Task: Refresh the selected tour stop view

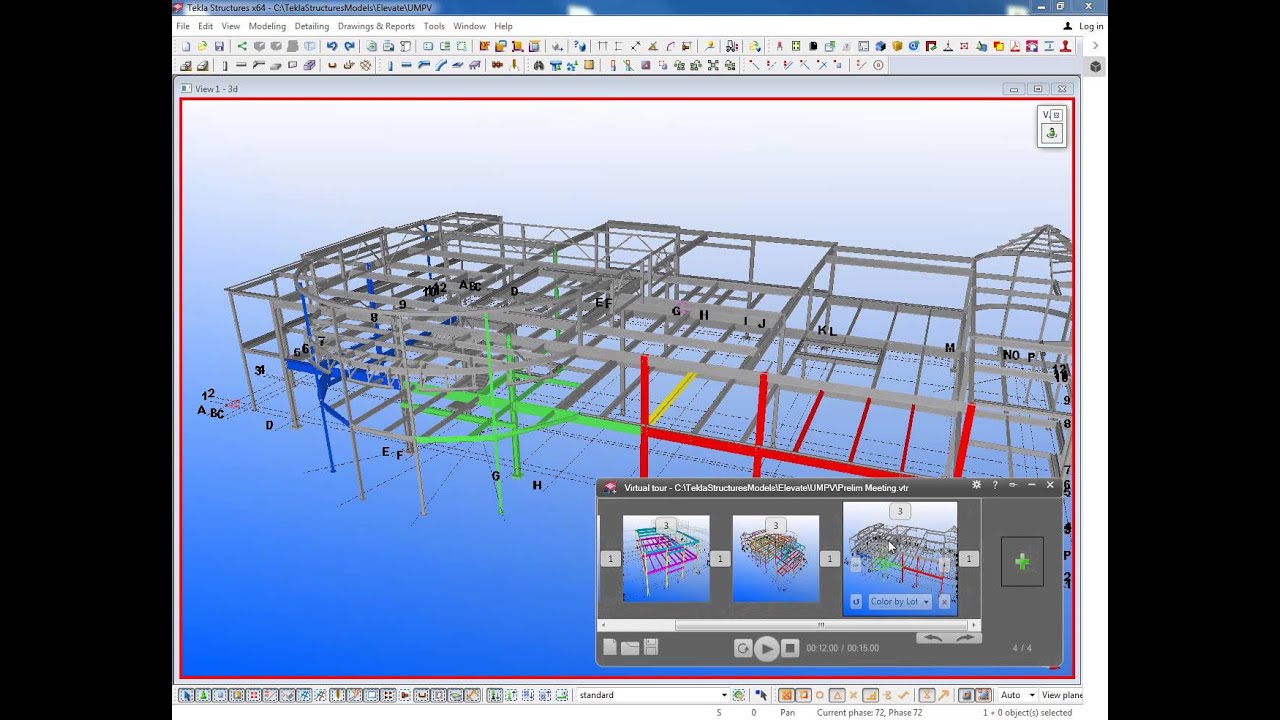Action: 856,602
